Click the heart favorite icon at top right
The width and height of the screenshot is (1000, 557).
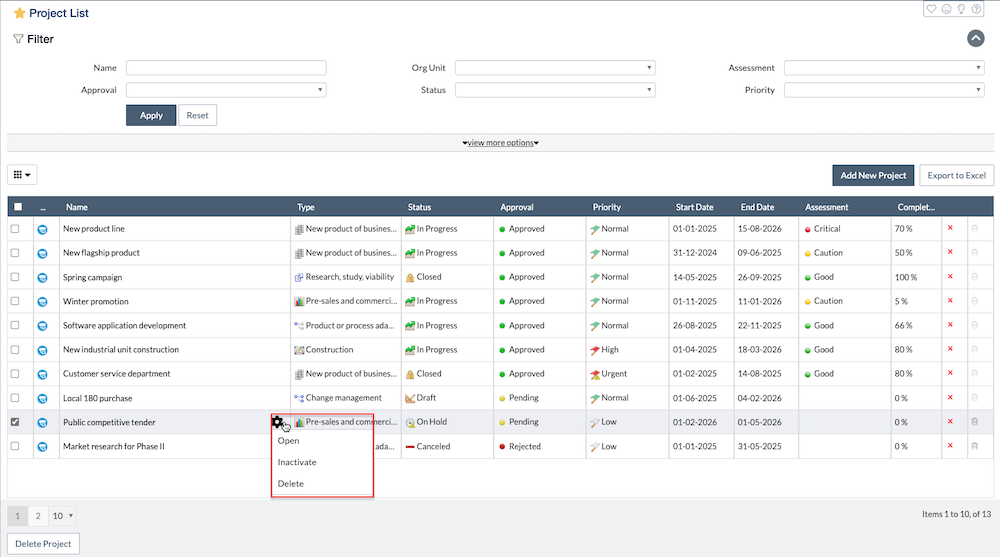[931, 9]
